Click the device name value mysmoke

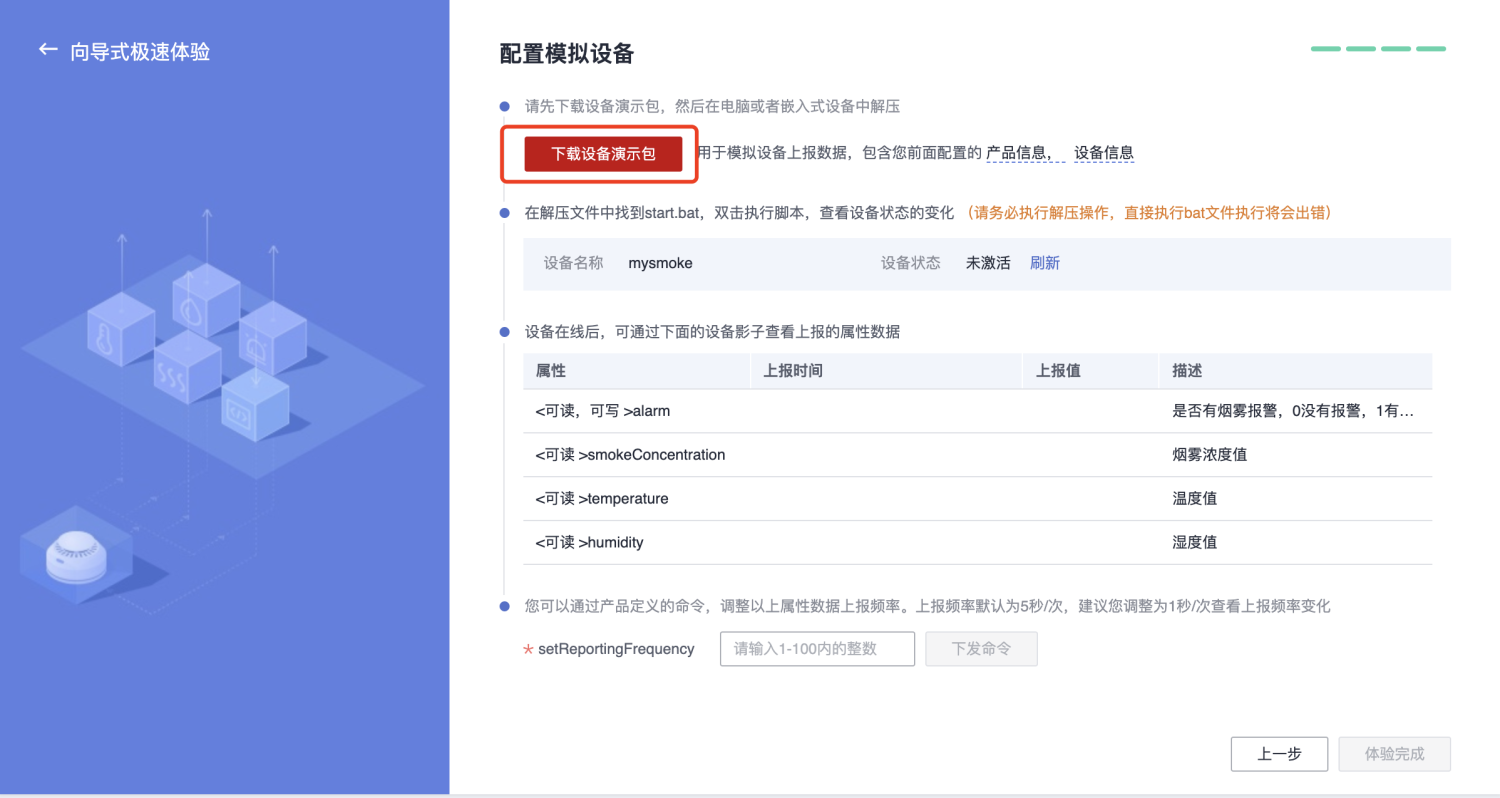660,263
